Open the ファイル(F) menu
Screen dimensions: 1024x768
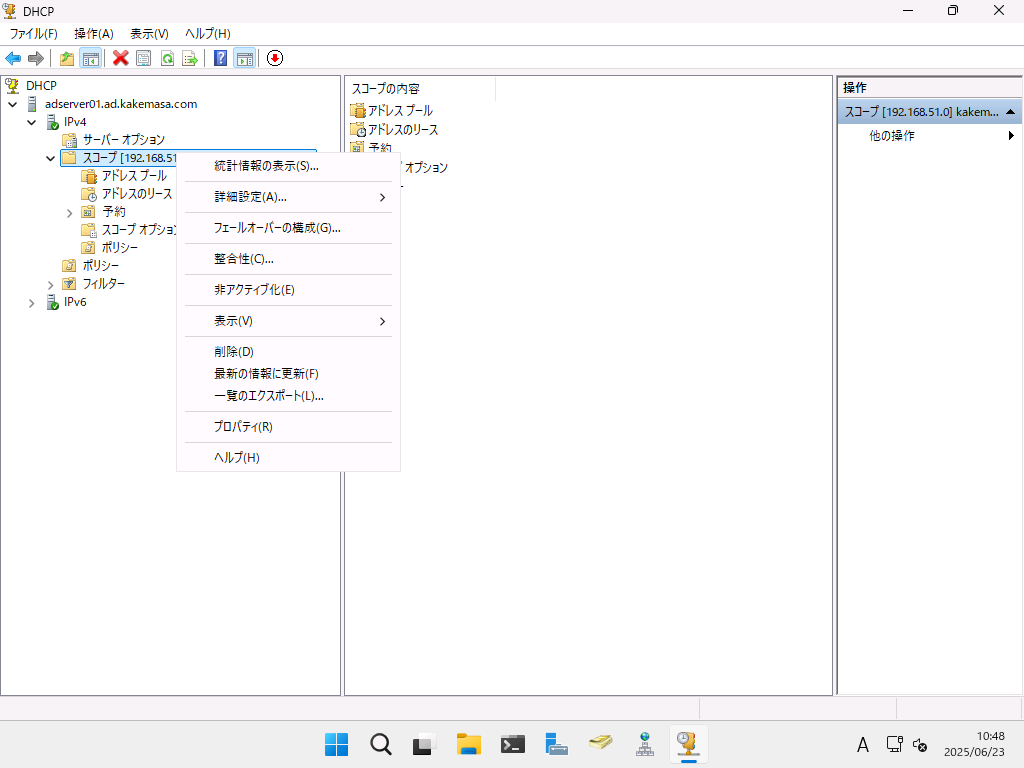pyautogui.click(x=33, y=34)
